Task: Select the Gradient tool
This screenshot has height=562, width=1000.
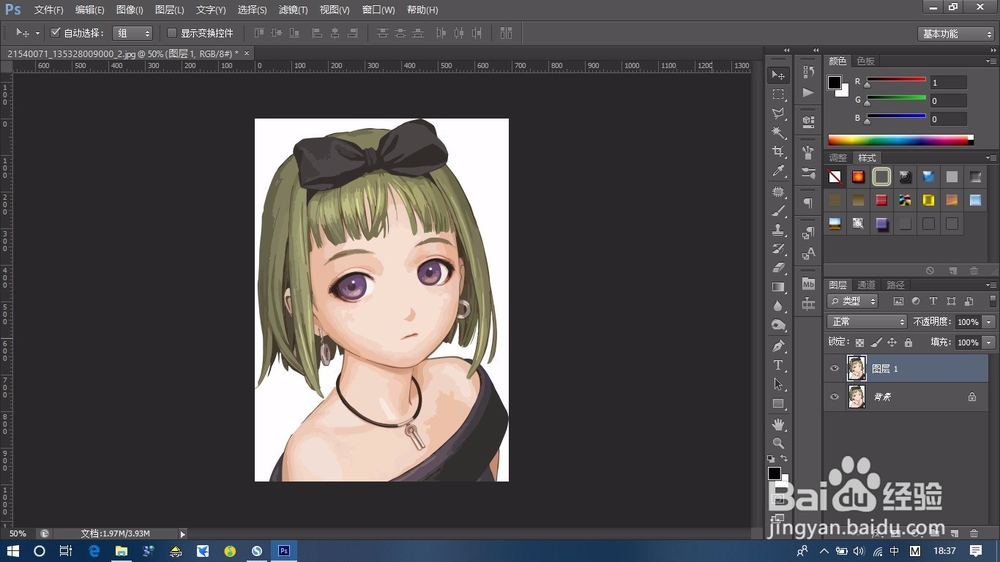Action: (778, 287)
